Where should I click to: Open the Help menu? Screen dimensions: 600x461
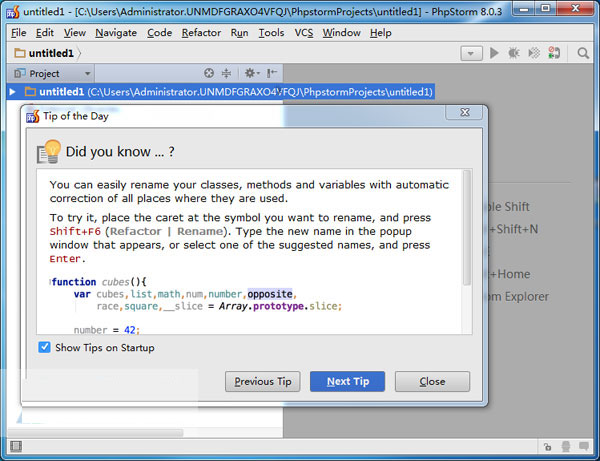(x=381, y=33)
